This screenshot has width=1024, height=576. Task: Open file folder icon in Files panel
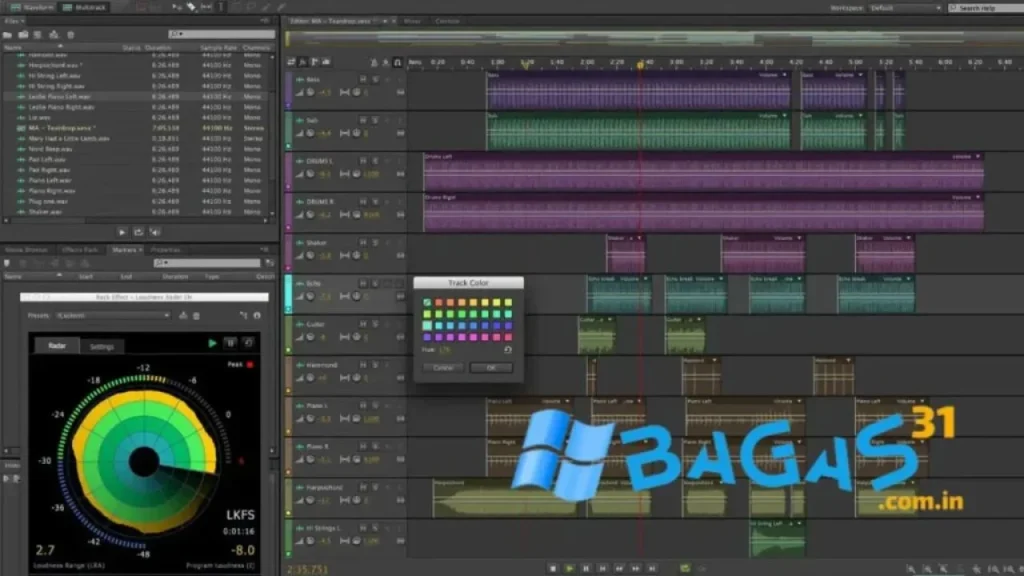(x=8, y=35)
